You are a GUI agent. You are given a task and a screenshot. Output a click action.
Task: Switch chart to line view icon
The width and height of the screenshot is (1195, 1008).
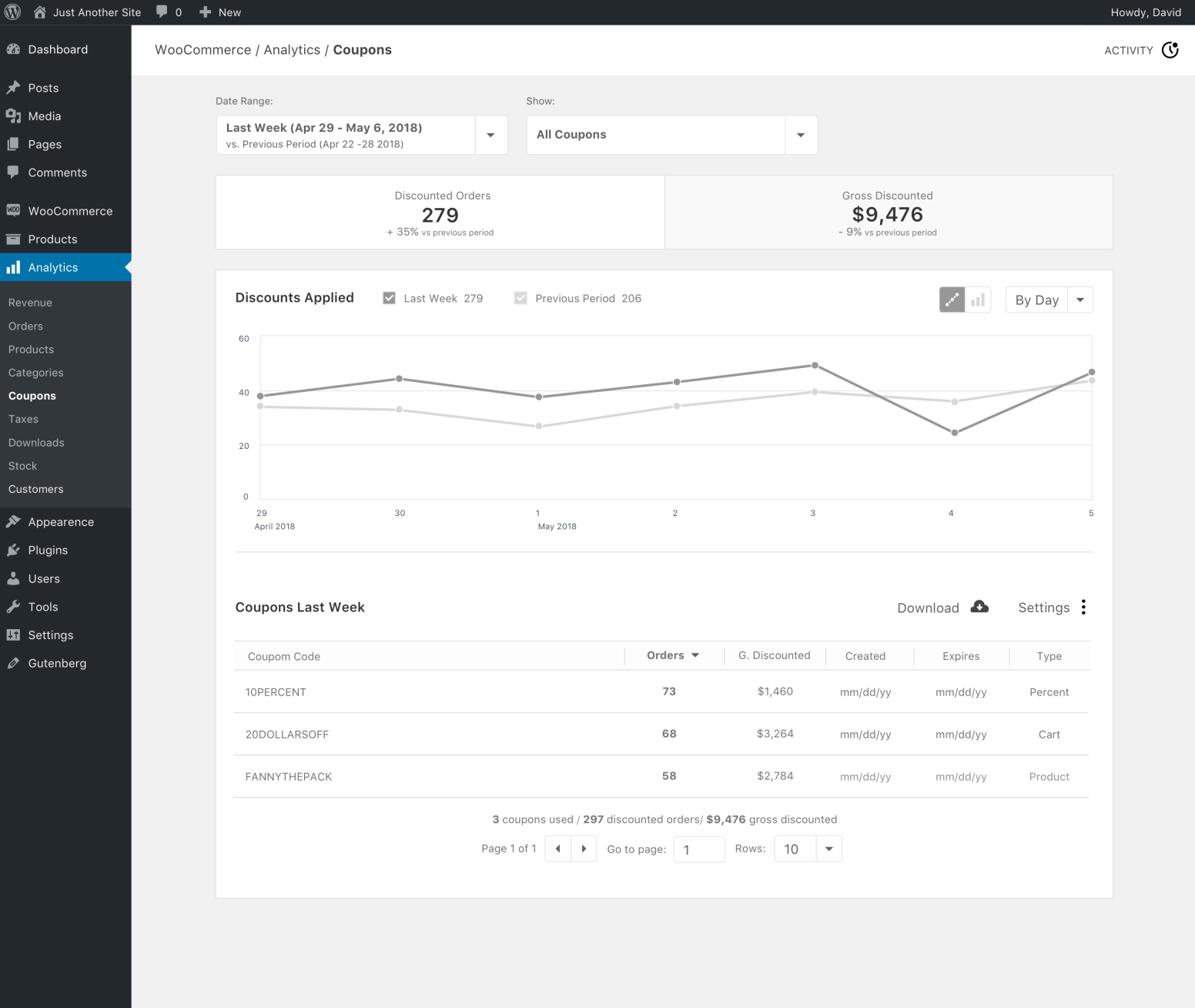[x=952, y=300]
